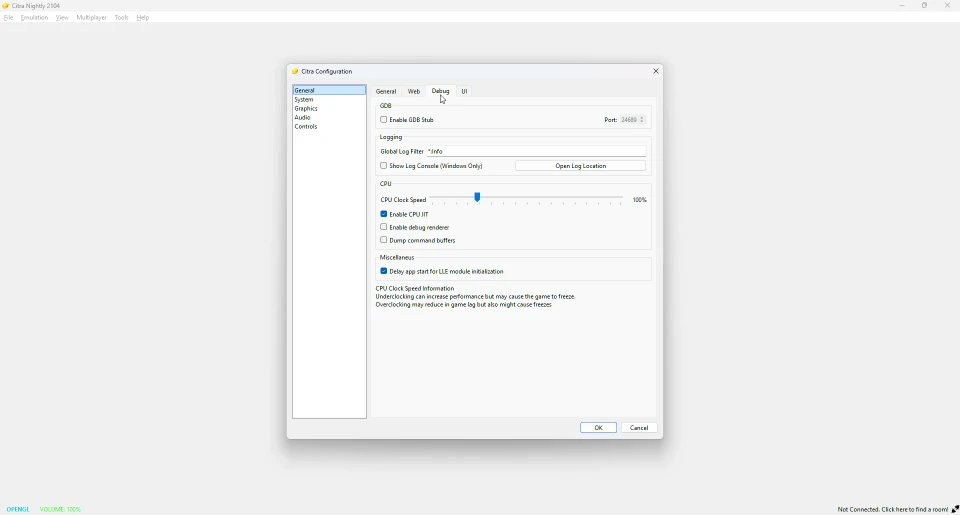Click Cancel in Citra Configuration

pos(639,428)
